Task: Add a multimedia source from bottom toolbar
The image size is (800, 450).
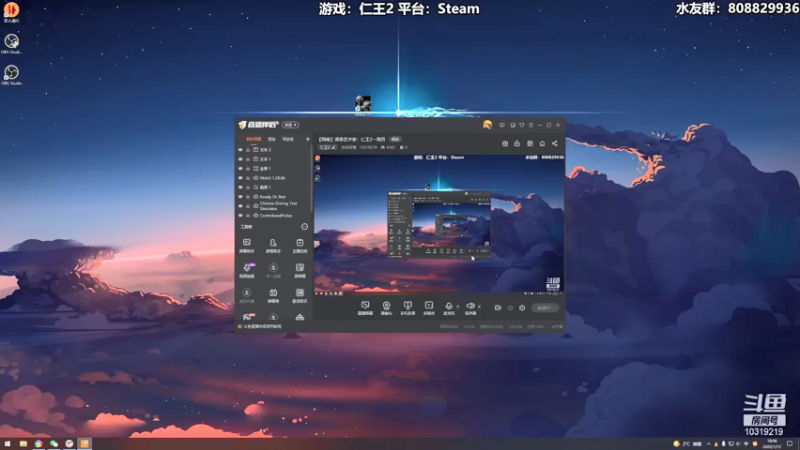Action: (429, 308)
